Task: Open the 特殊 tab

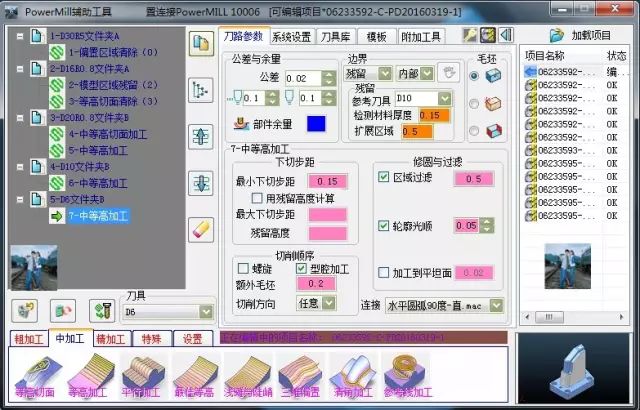Action: 151,339
